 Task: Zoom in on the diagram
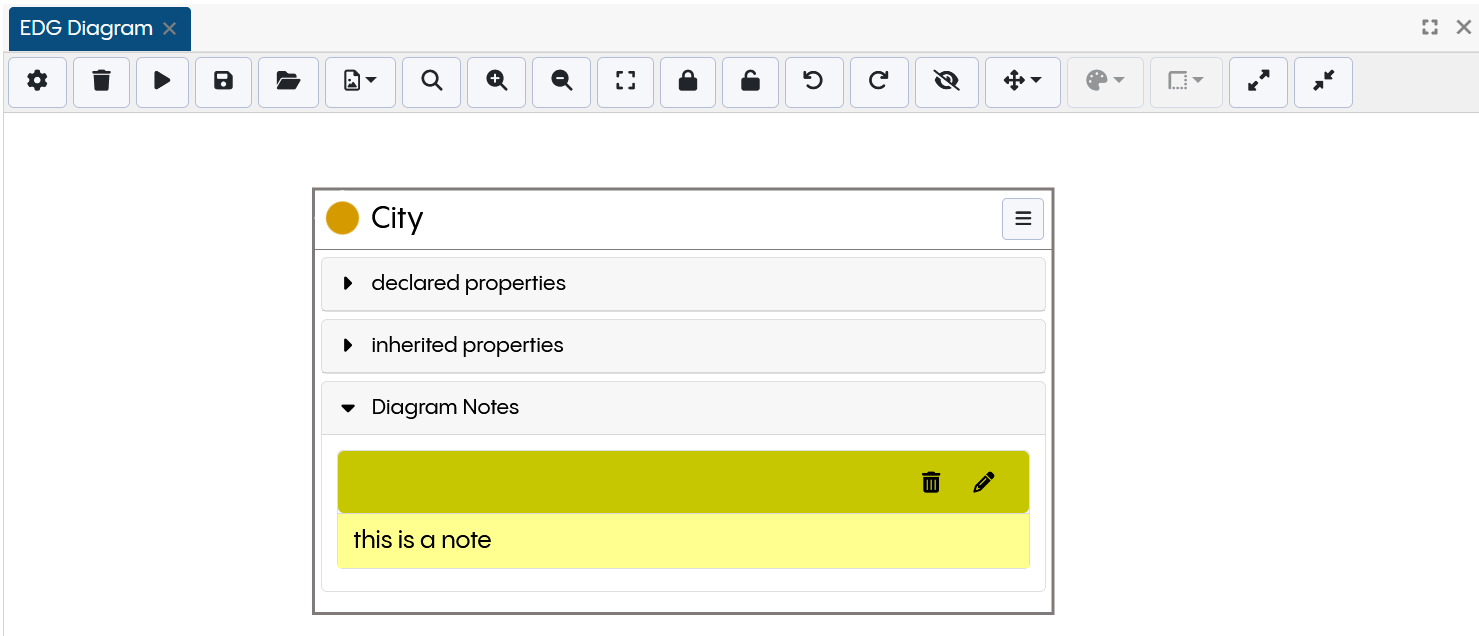tap(496, 82)
